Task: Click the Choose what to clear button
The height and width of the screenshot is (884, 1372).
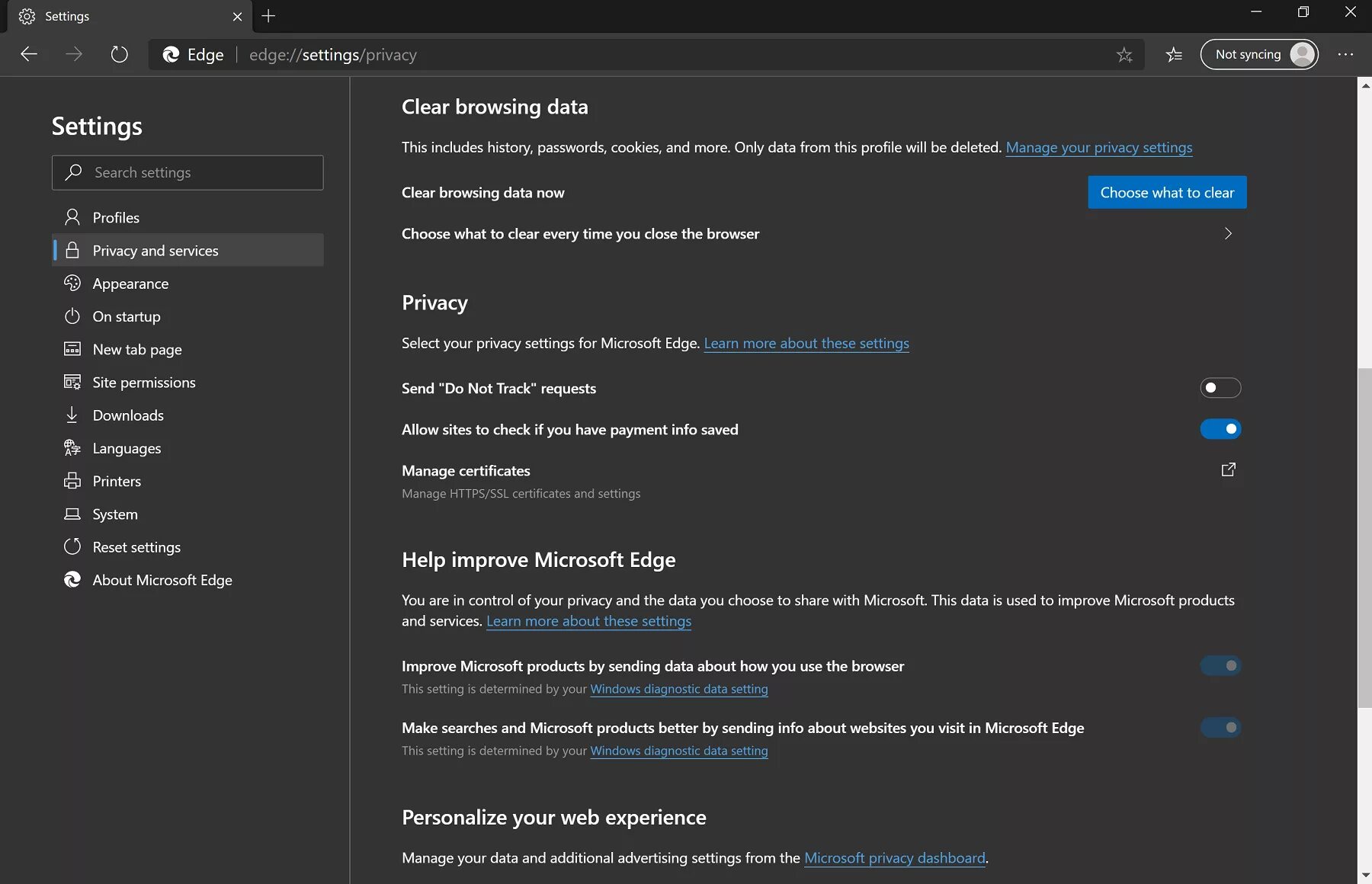Action: click(1167, 192)
